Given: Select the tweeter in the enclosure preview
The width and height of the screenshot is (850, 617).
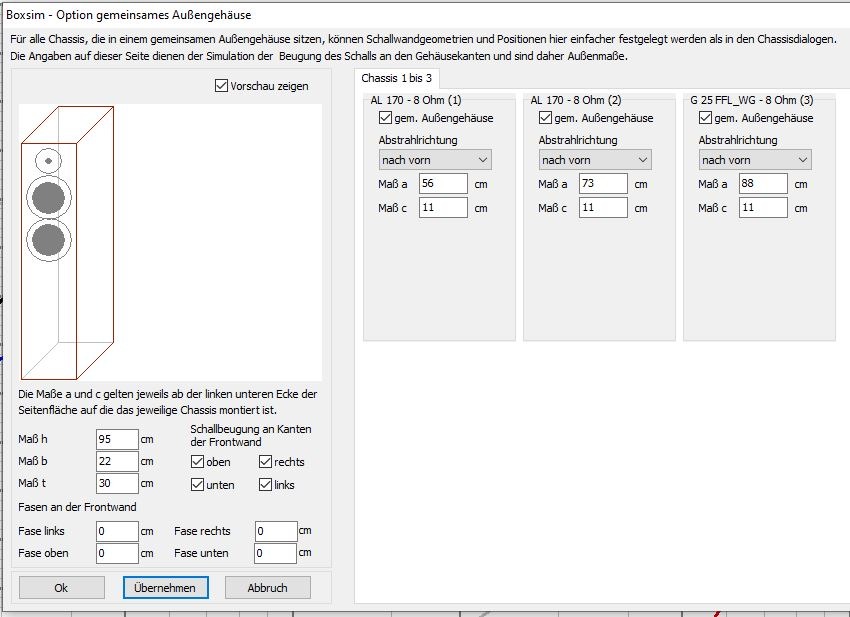Looking at the screenshot, I should (x=48, y=160).
